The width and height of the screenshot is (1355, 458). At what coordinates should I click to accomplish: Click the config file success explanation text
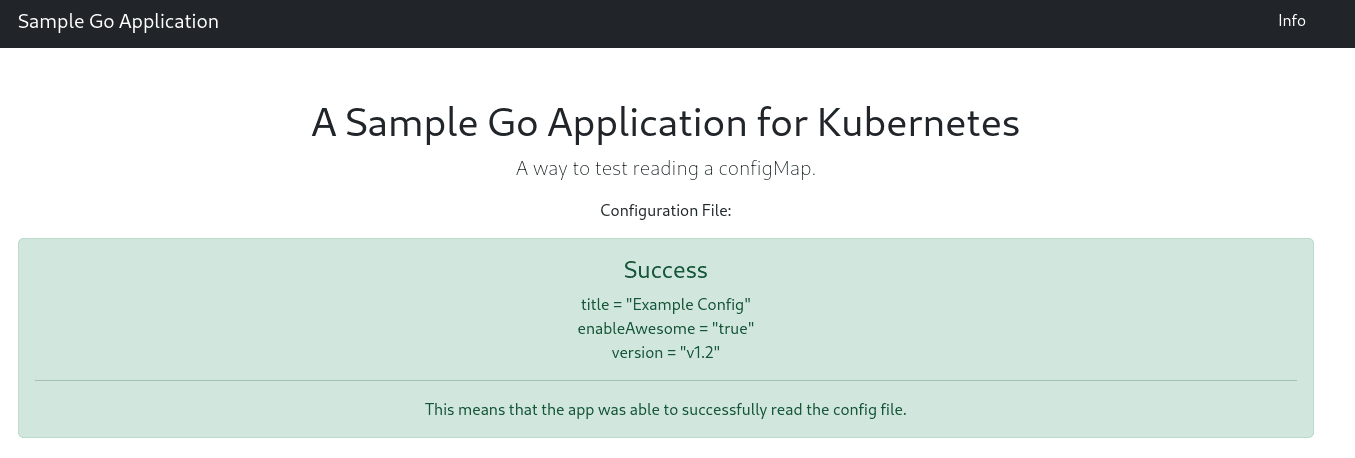coord(665,410)
